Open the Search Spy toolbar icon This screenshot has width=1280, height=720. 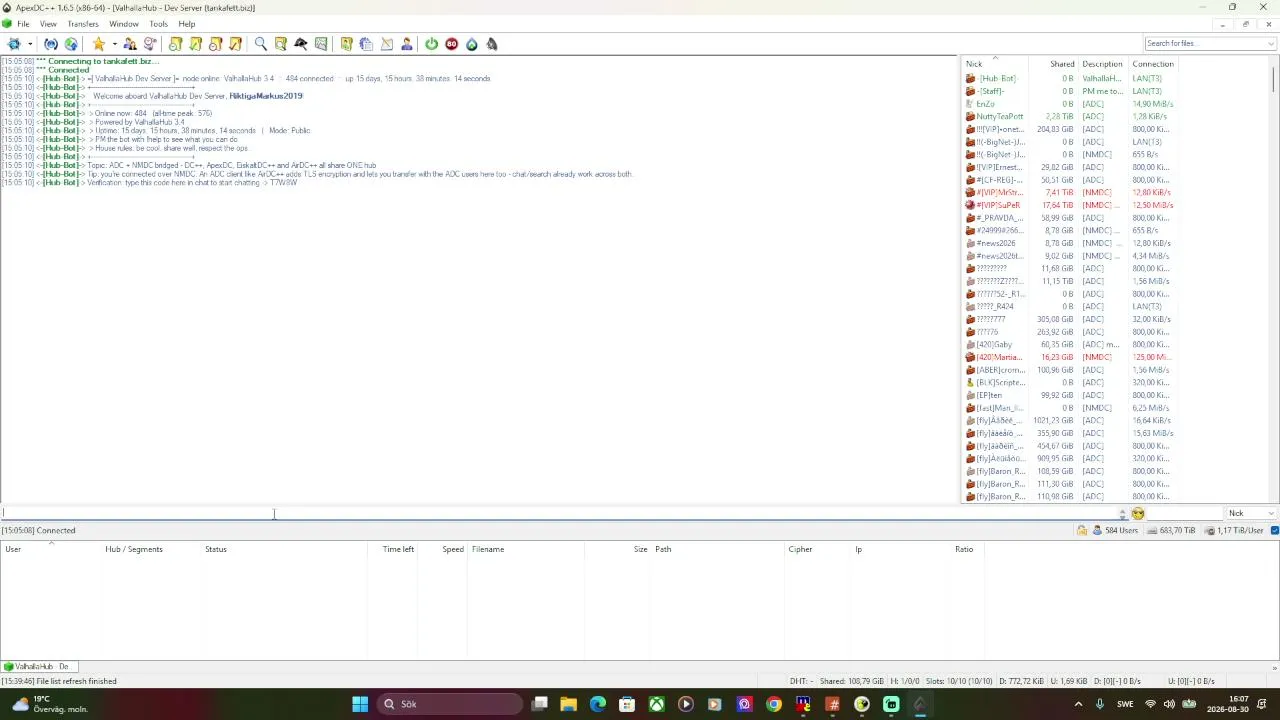tap(301, 44)
